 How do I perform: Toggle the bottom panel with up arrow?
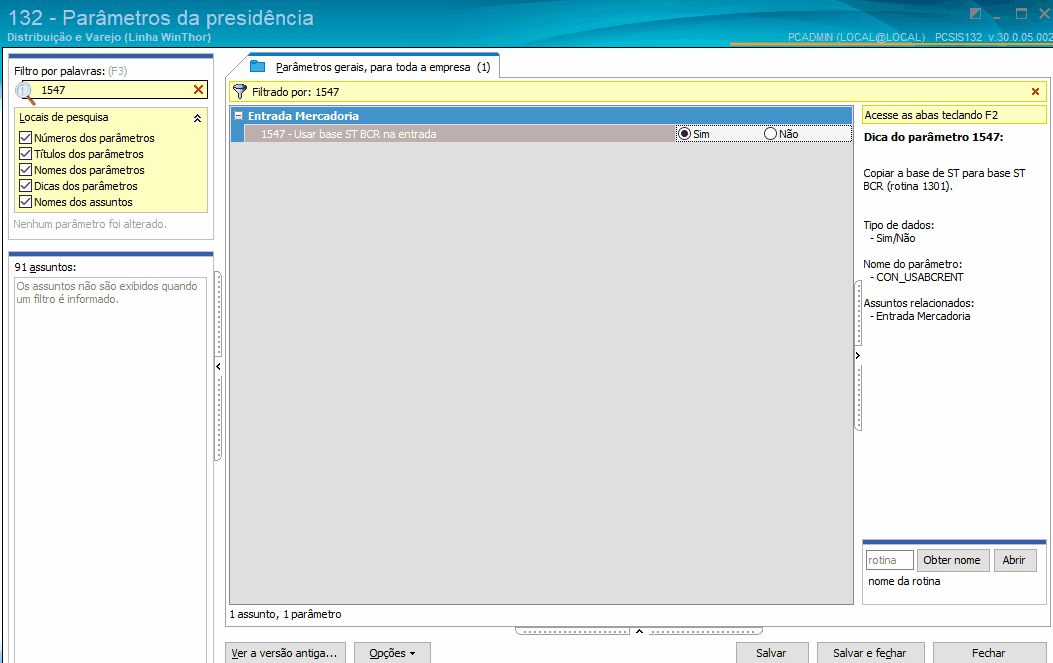point(639,631)
